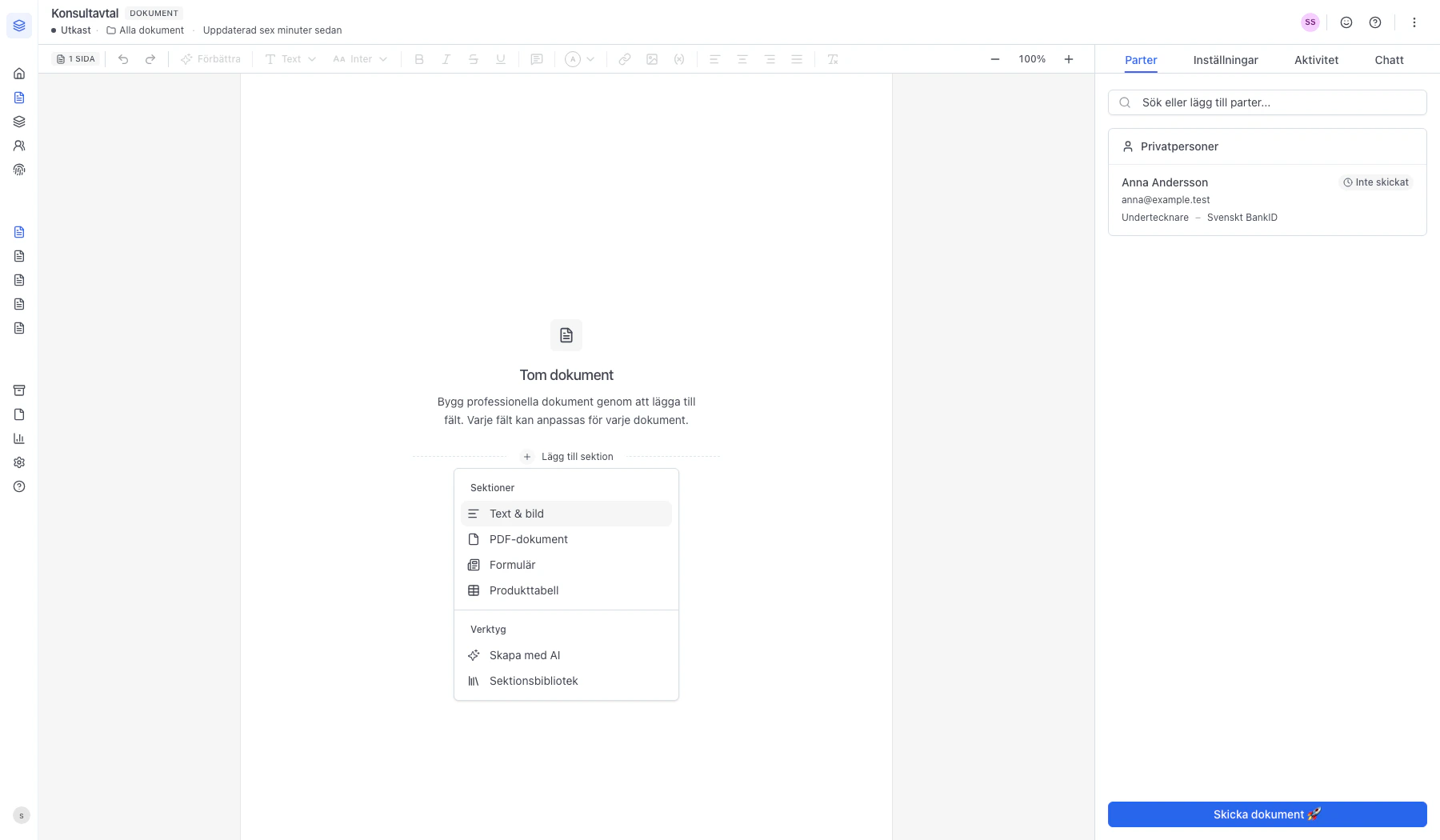Send document with Skicka dokument button
The height and width of the screenshot is (840, 1440).
(1267, 814)
